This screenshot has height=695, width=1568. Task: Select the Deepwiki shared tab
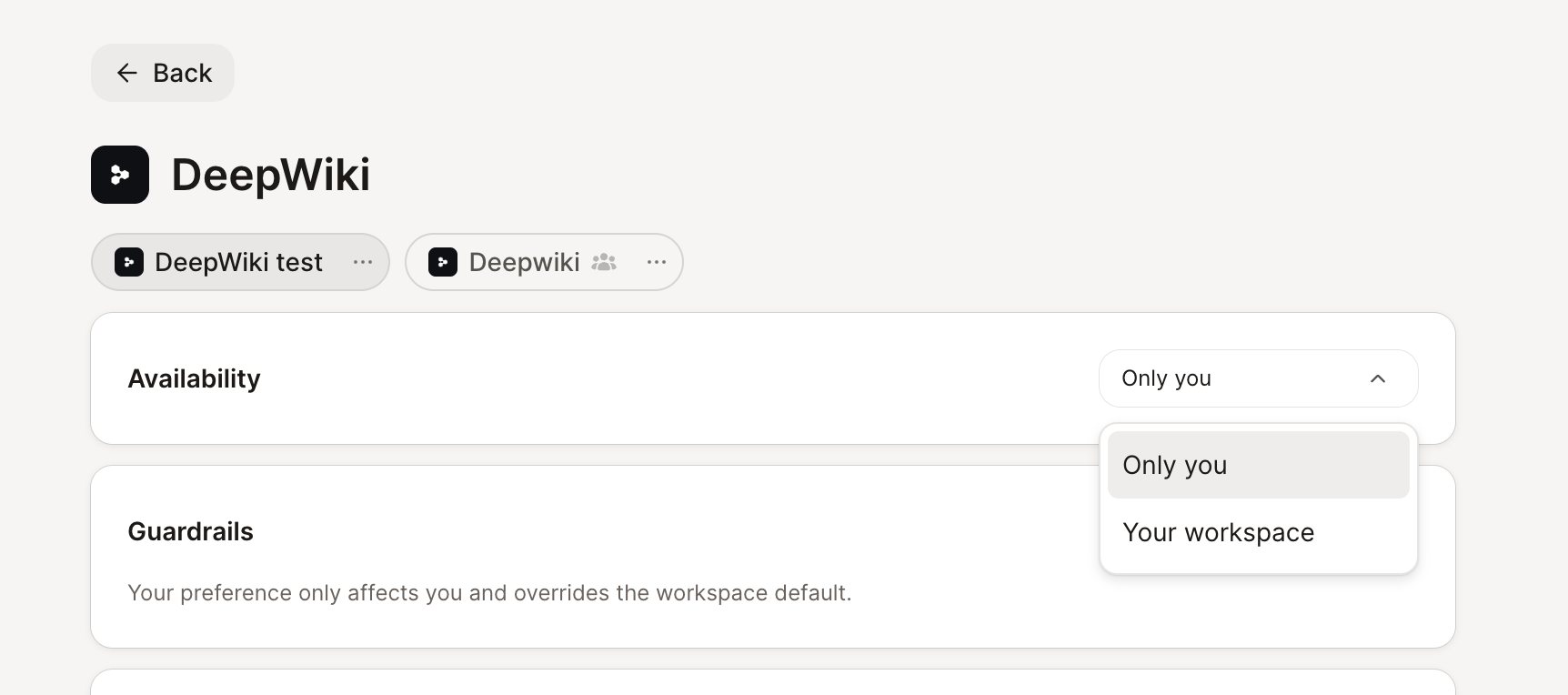544,262
